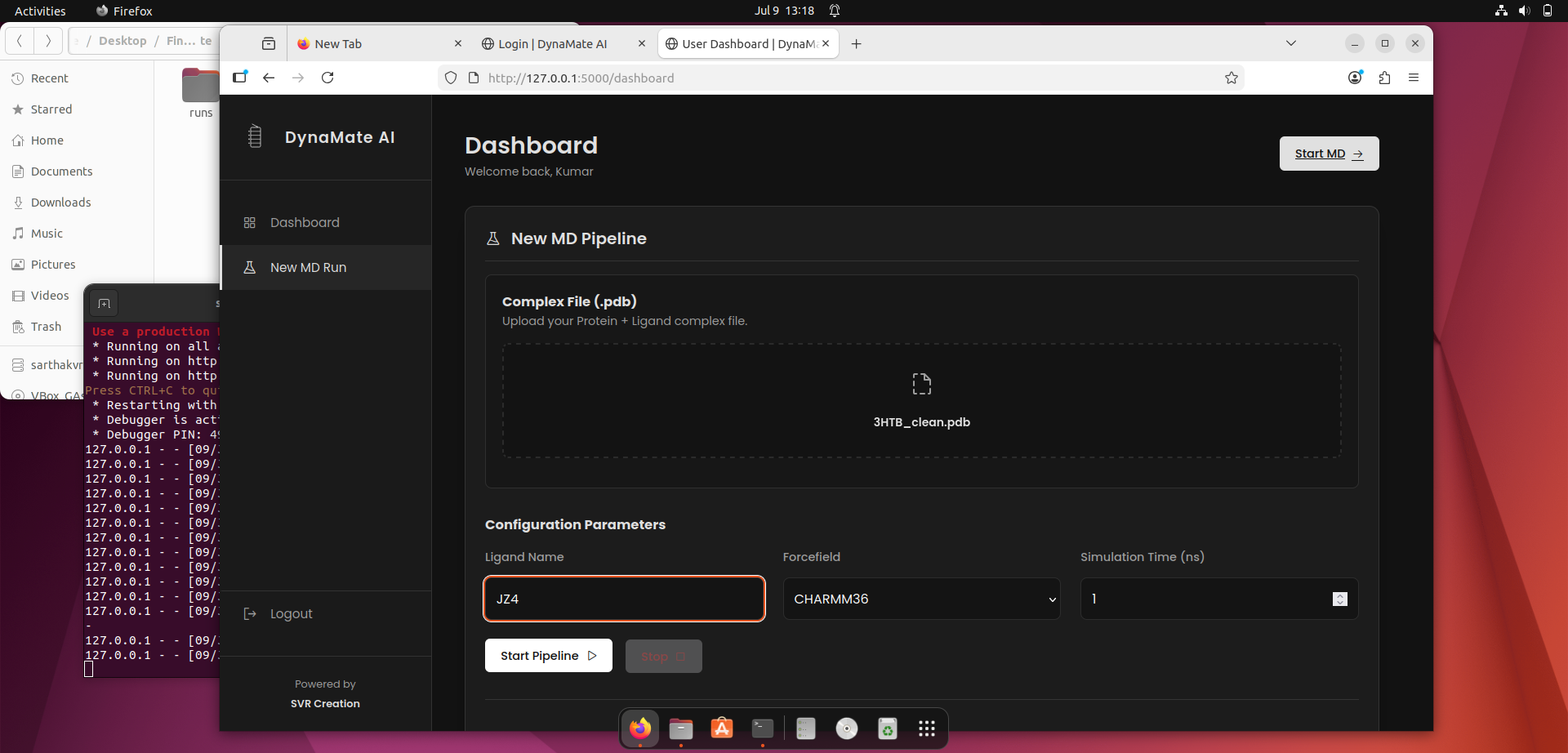Open the Forcefield CHARMM36 dropdown
The height and width of the screenshot is (753, 1568).
point(921,599)
